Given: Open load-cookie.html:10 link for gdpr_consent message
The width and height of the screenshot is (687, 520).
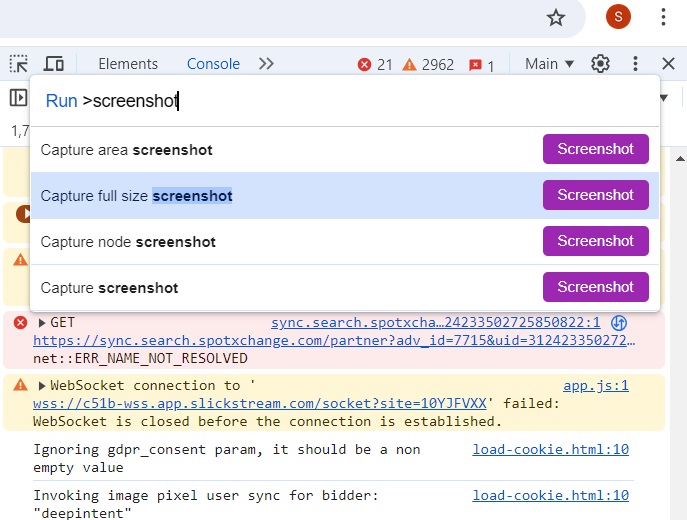Looking at the screenshot, I should tap(551, 449).
